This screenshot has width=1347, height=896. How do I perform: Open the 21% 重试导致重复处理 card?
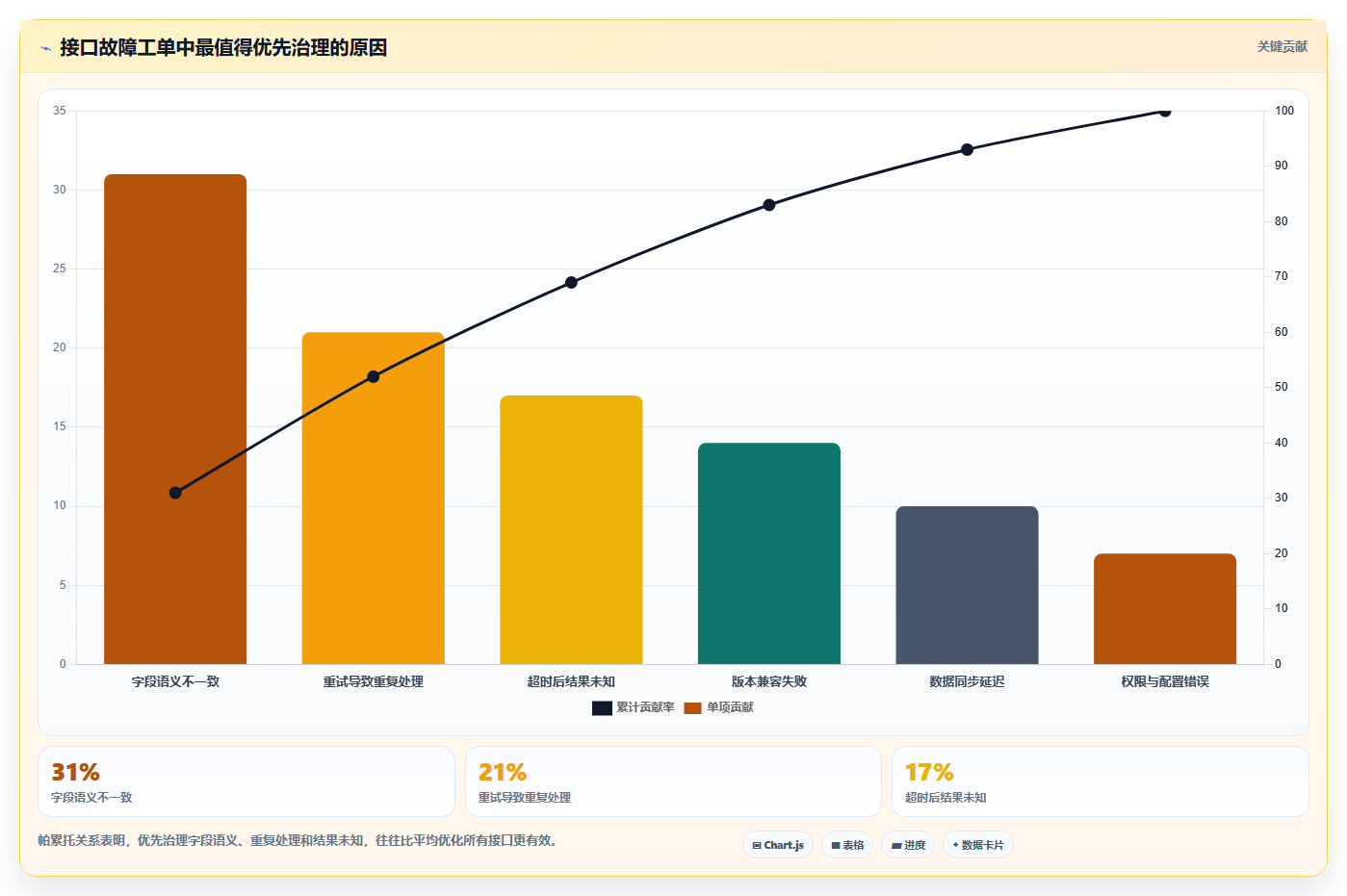point(673,781)
